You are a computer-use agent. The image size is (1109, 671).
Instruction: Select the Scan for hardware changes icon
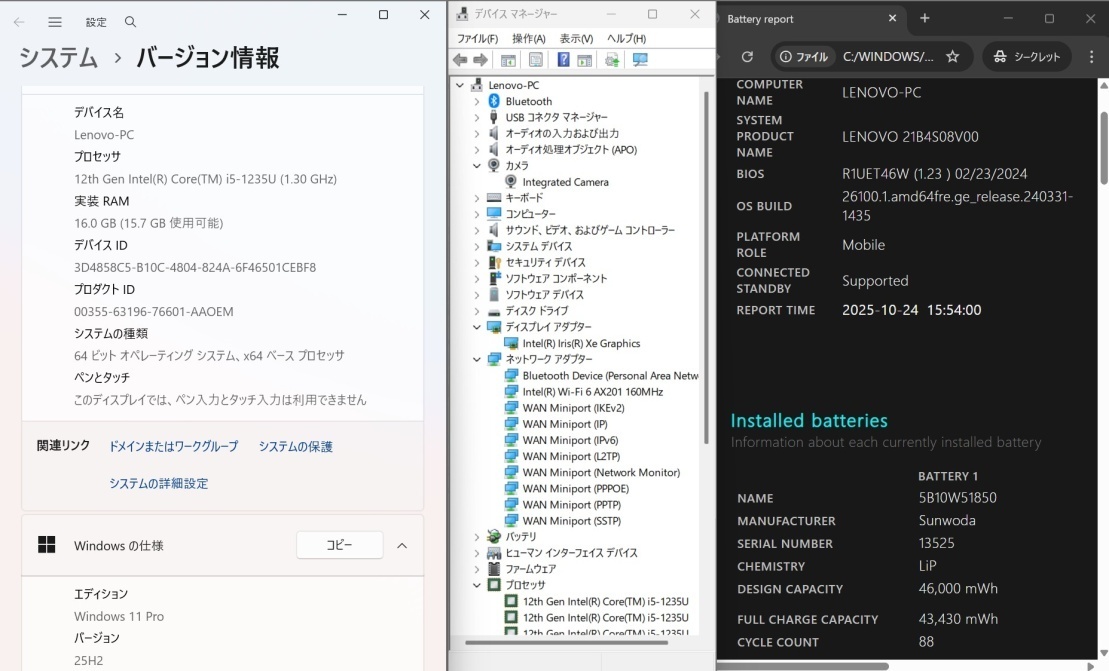[x=641, y=60]
